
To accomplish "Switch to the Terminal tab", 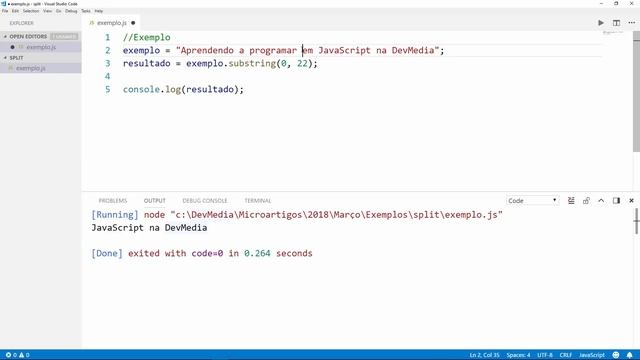I will (x=258, y=200).
